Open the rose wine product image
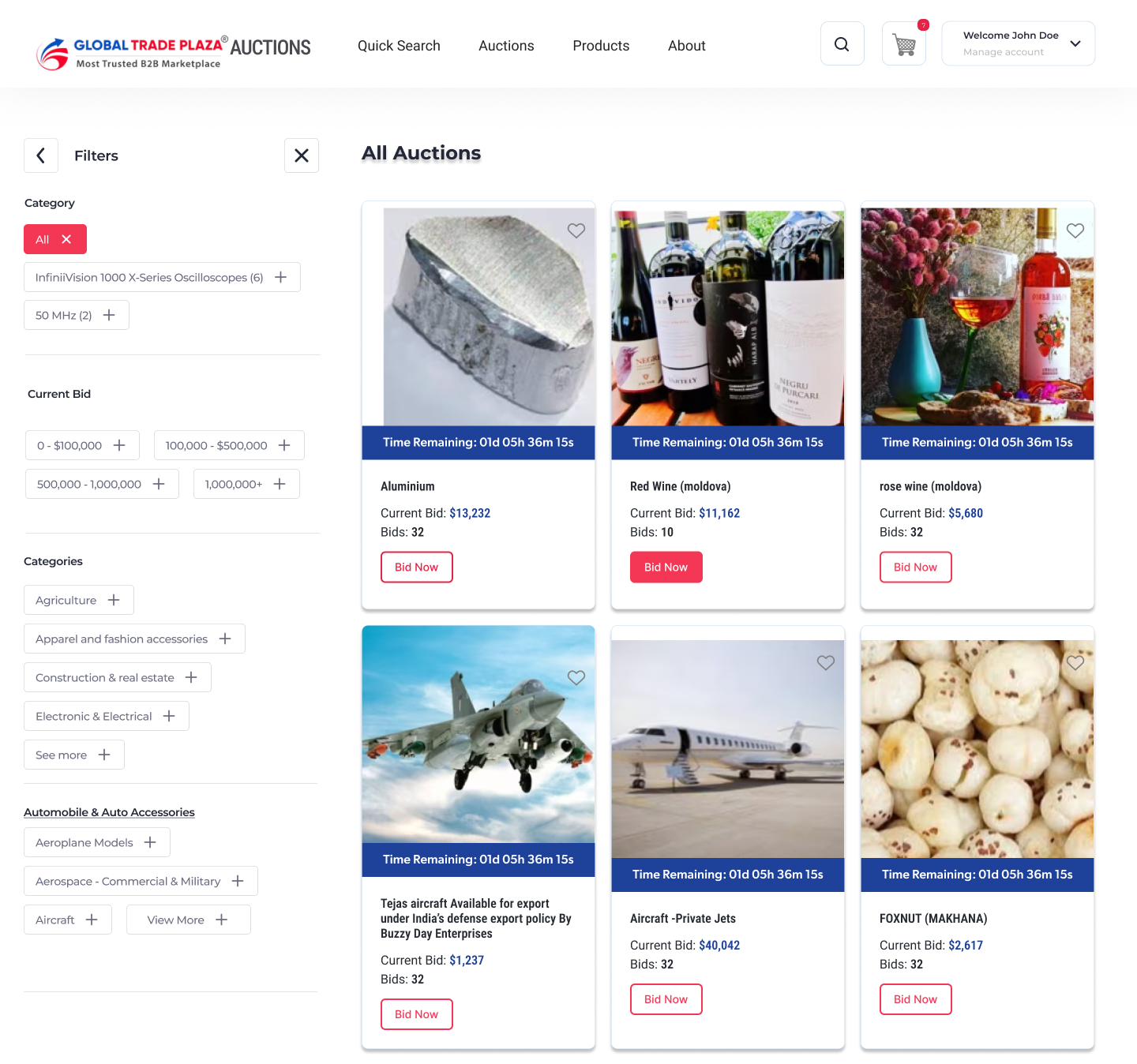 (x=978, y=317)
